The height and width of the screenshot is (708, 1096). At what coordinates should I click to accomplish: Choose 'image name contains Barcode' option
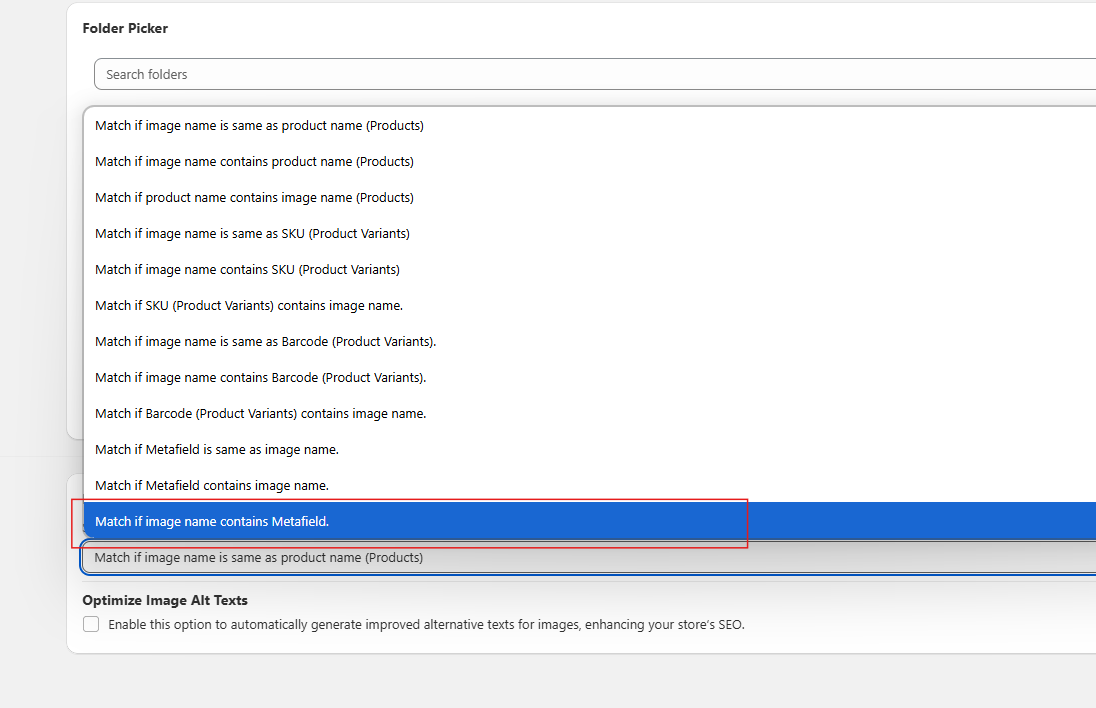pyautogui.click(x=260, y=378)
